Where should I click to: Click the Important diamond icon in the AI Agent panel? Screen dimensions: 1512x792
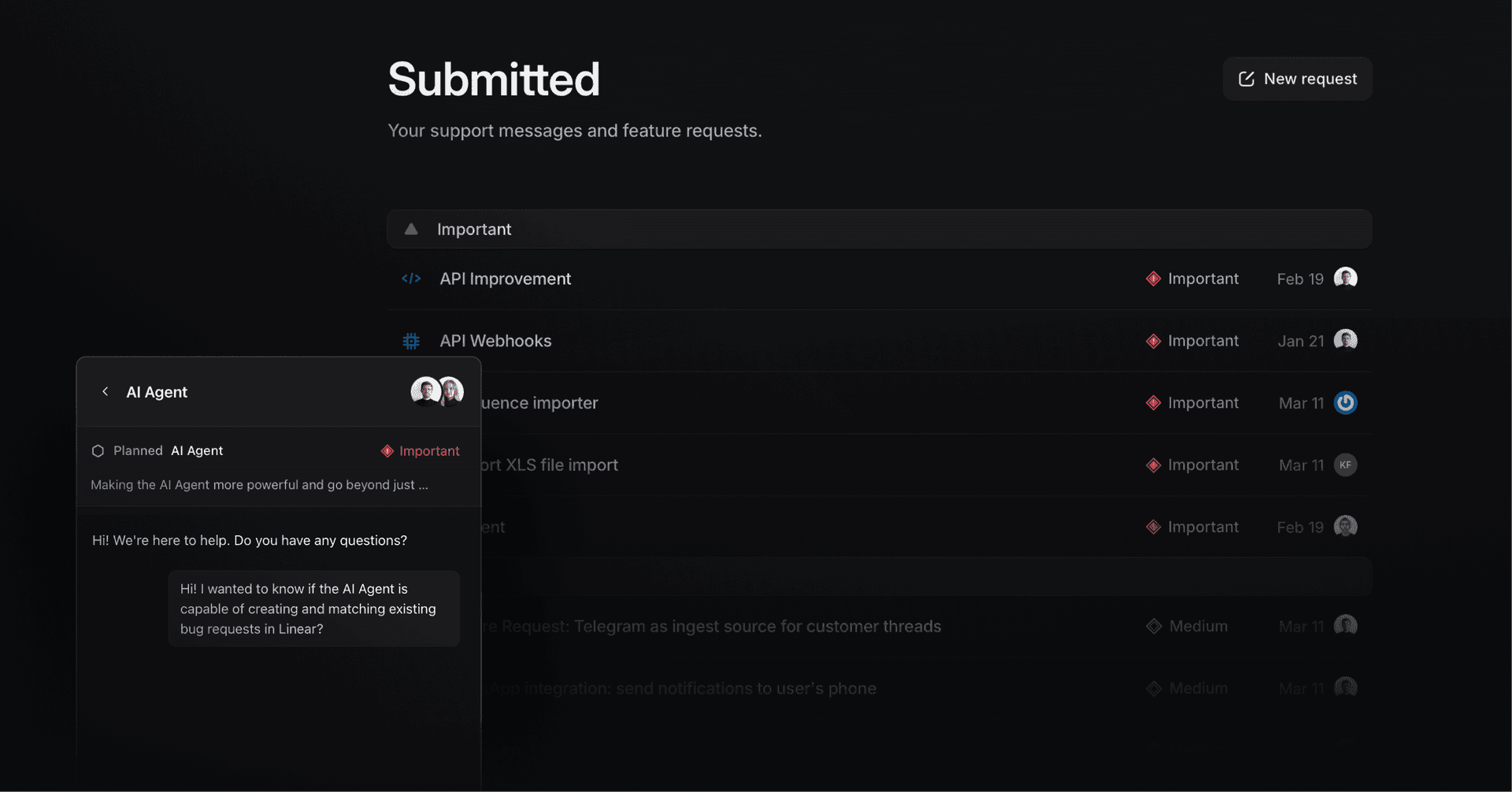[x=387, y=450]
